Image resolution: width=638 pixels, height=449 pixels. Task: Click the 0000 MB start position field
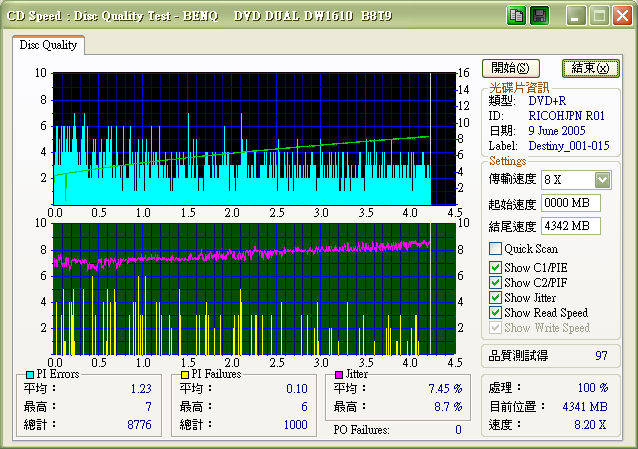pos(571,203)
